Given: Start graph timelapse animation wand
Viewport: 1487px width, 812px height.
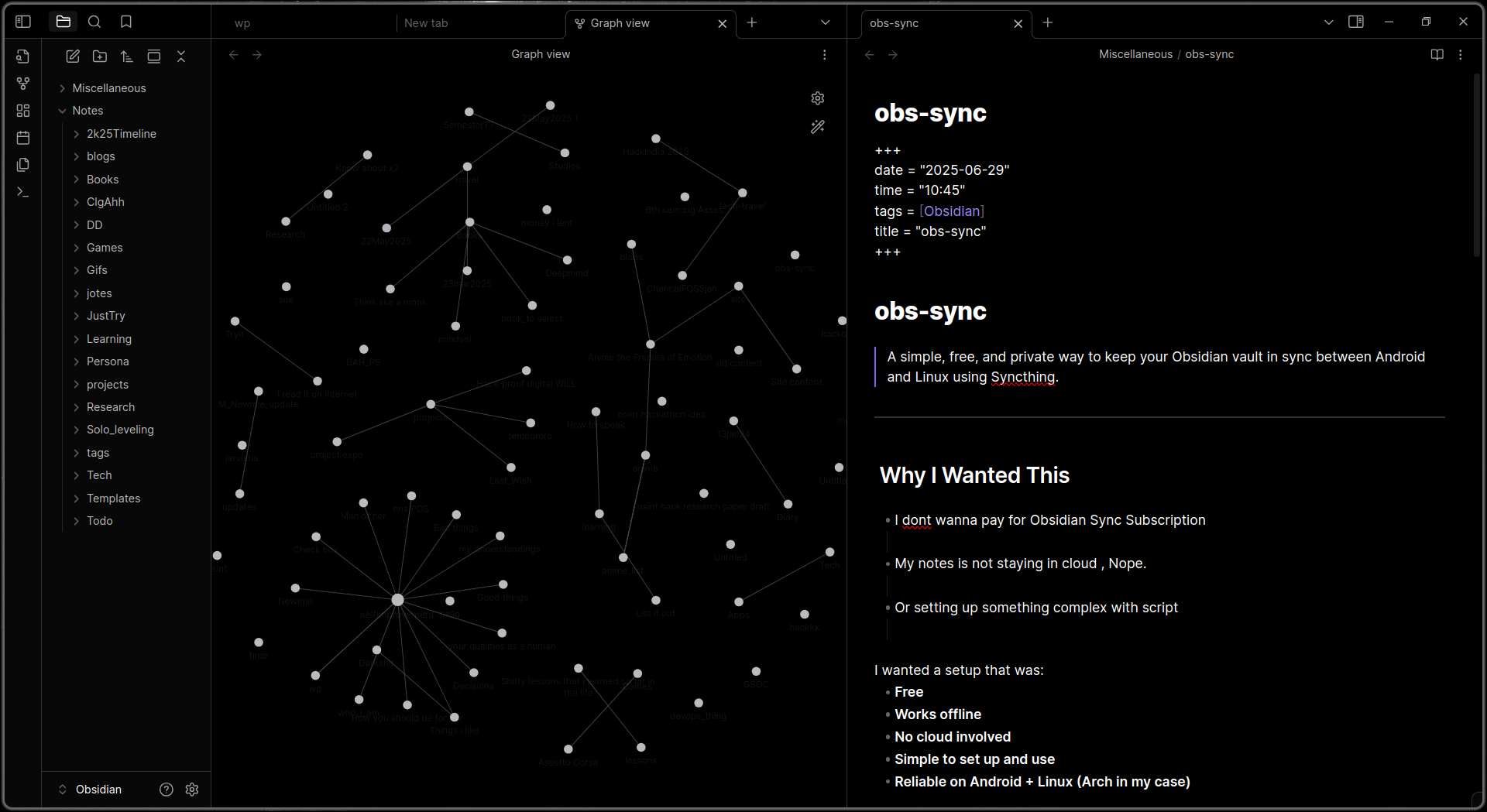Looking at the screenshot, I should (x=818, y=127).
